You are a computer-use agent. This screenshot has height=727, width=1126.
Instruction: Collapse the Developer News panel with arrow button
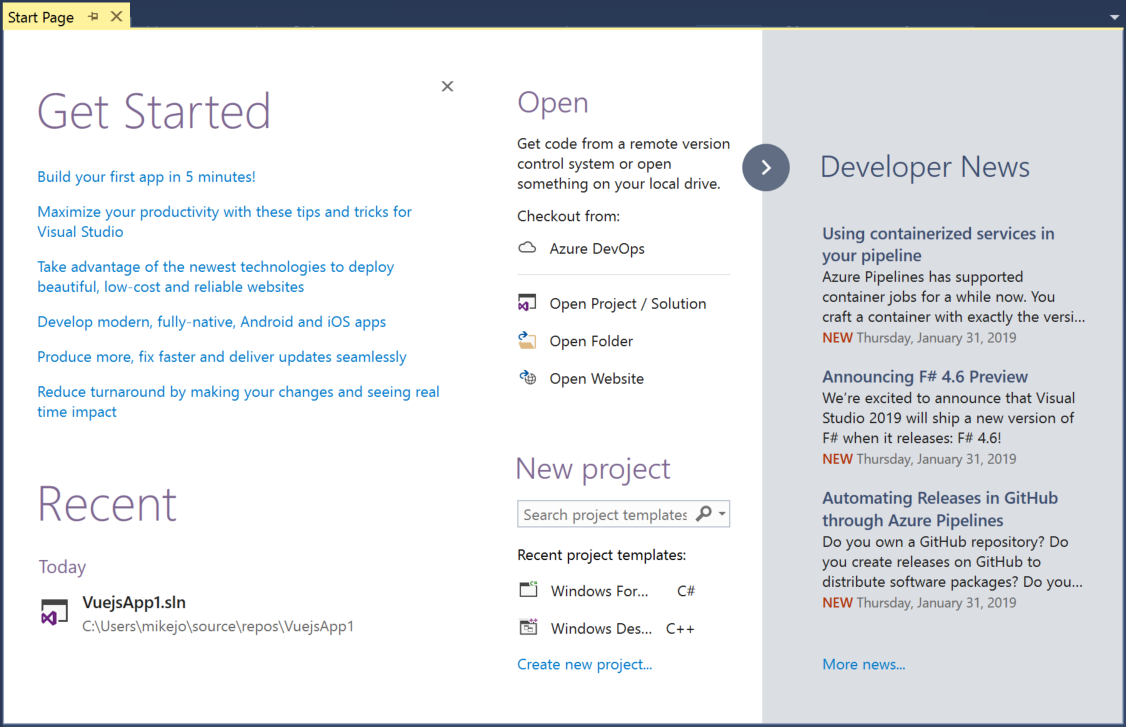[765, 167]
